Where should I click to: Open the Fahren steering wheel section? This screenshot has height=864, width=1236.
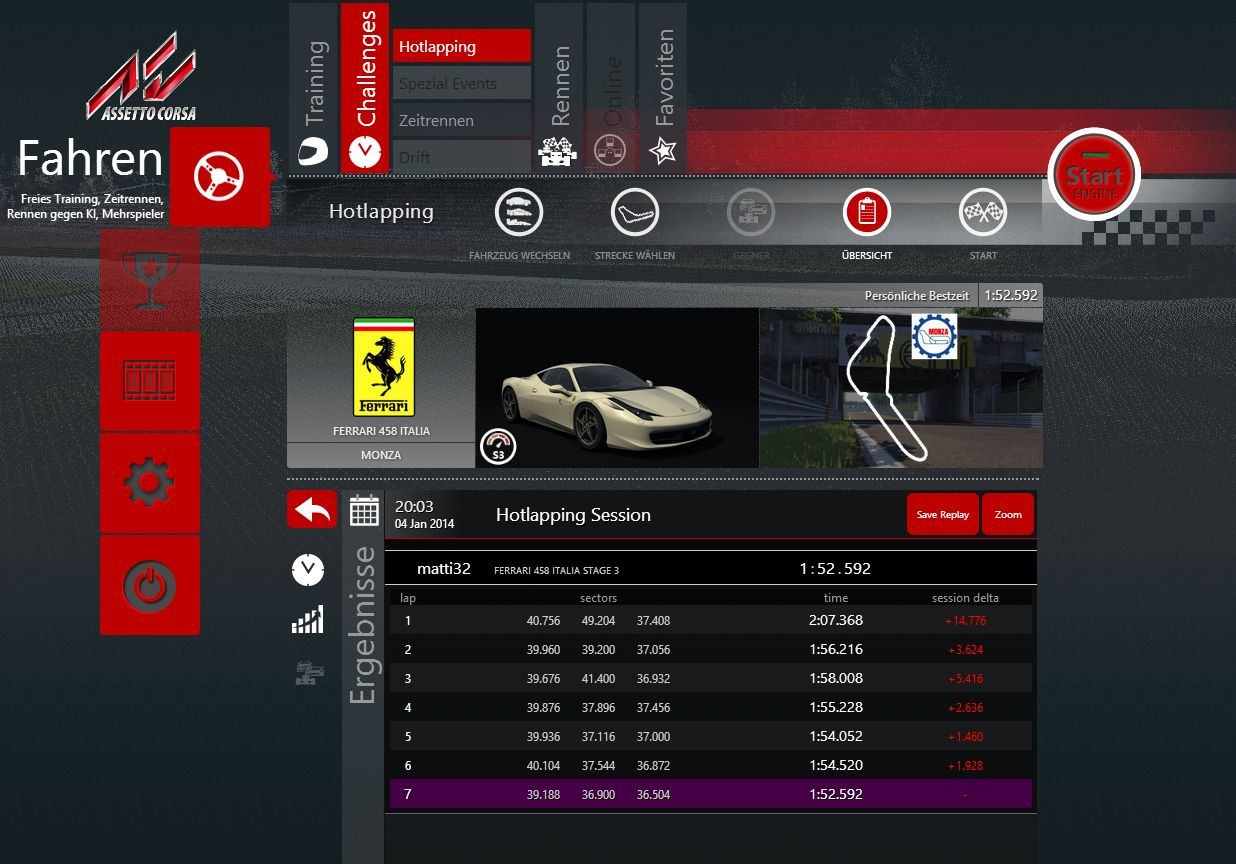click(x=220, y=178)
